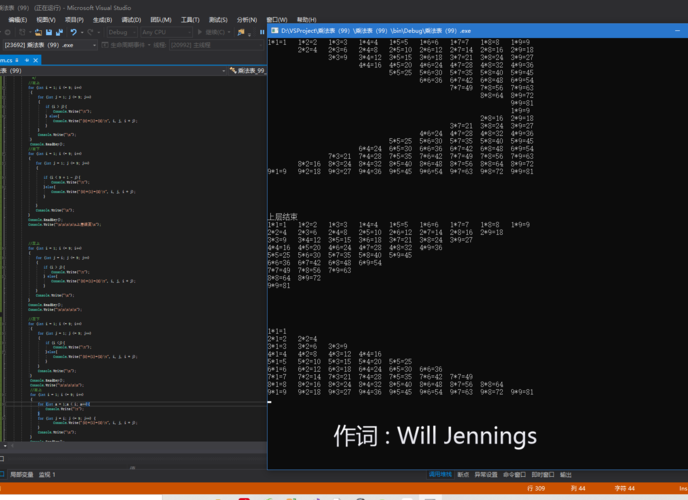Open the 调试(D) menu
Image resolution: width=688 pixels, height=500 pixels.
pyautogui.click(x=131, y=20)
